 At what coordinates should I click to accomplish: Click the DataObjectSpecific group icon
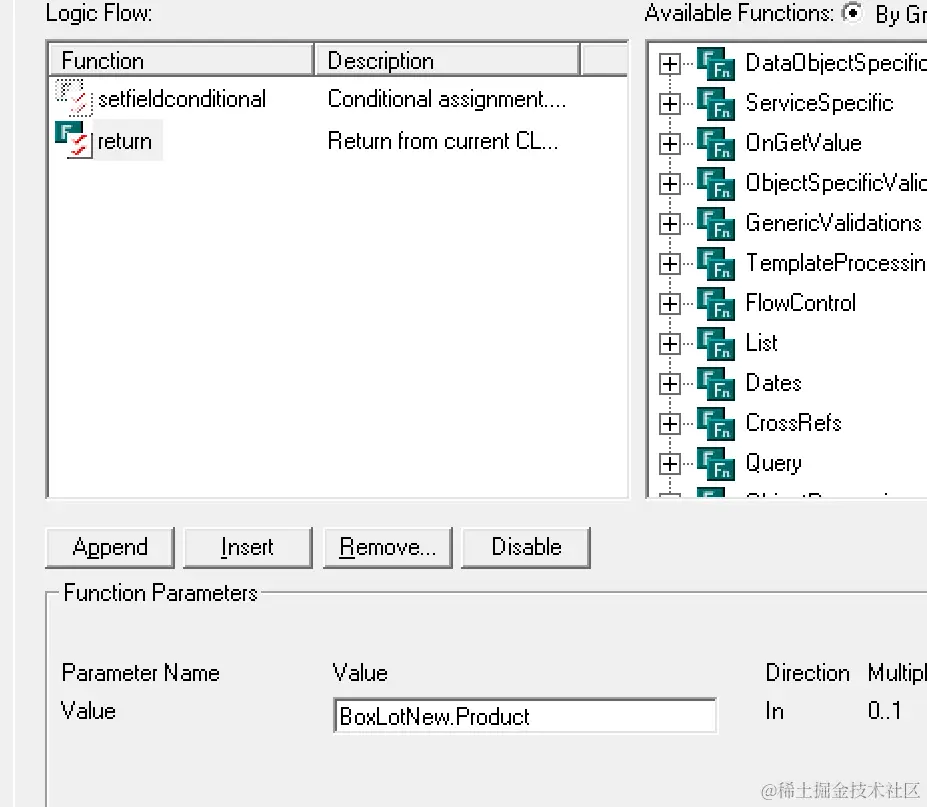pyautogui.click(x=715, y=63)
